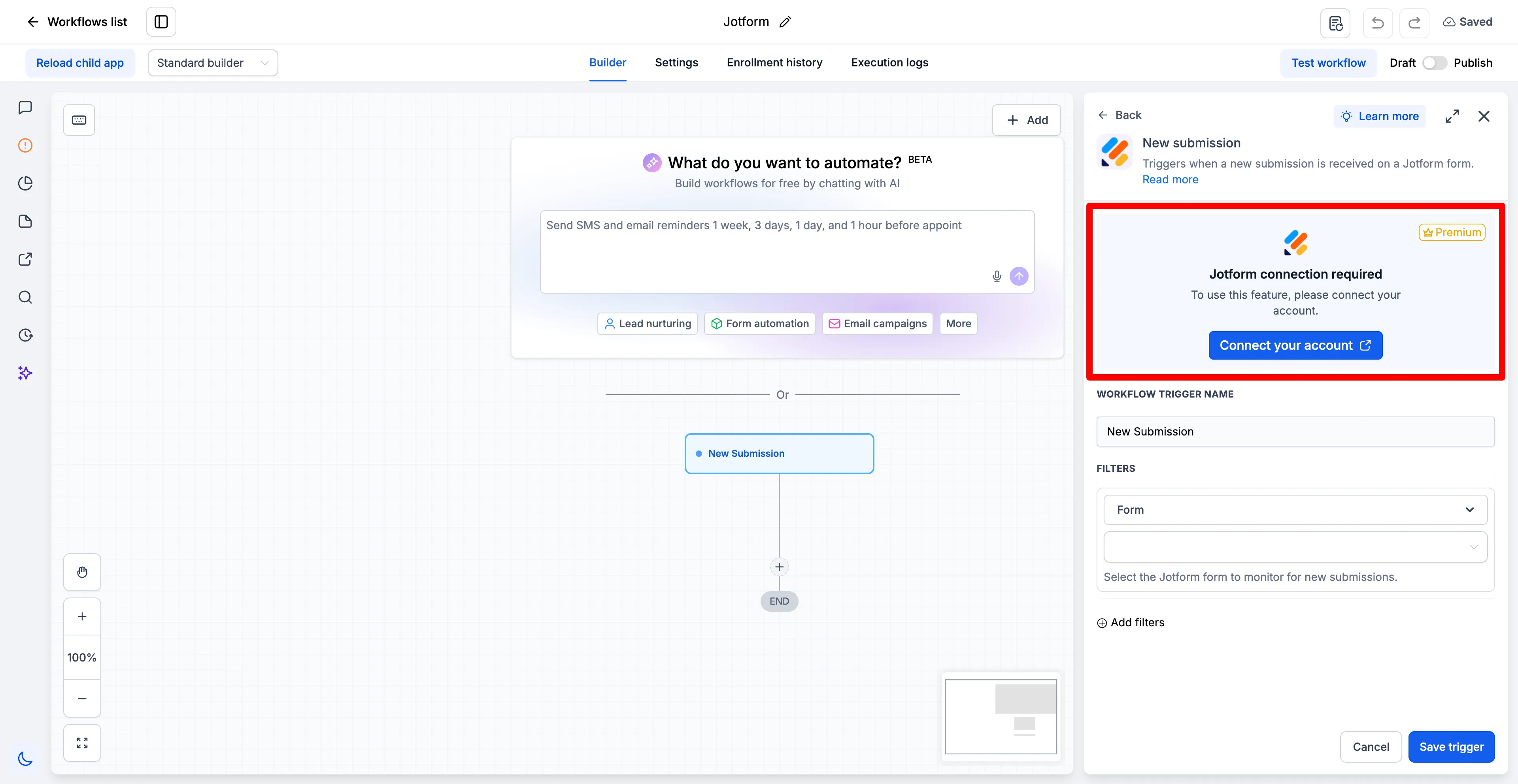Toggle the Draft/Publish switch
Image resolution: width=1518 pixels, height=784 pixels.
pos(1434,63)
